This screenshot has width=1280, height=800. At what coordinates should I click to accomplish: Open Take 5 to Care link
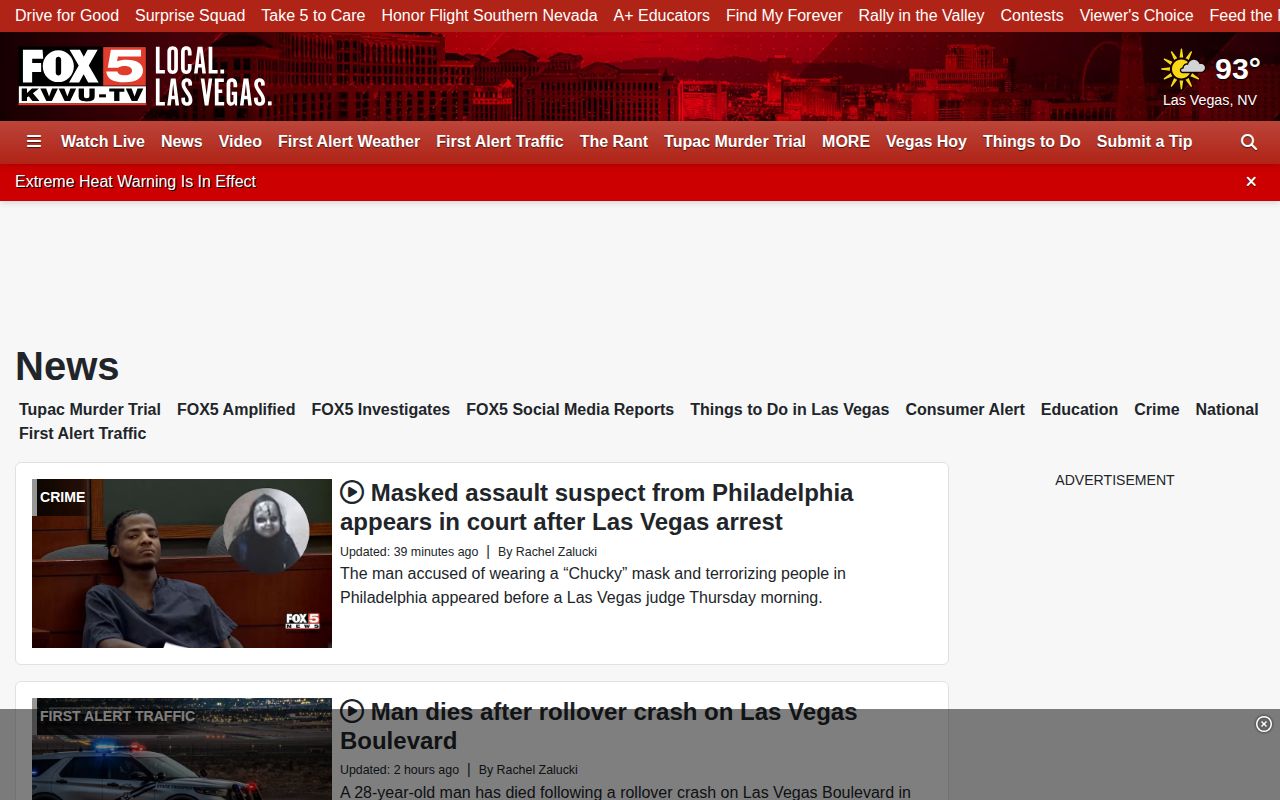313,16
